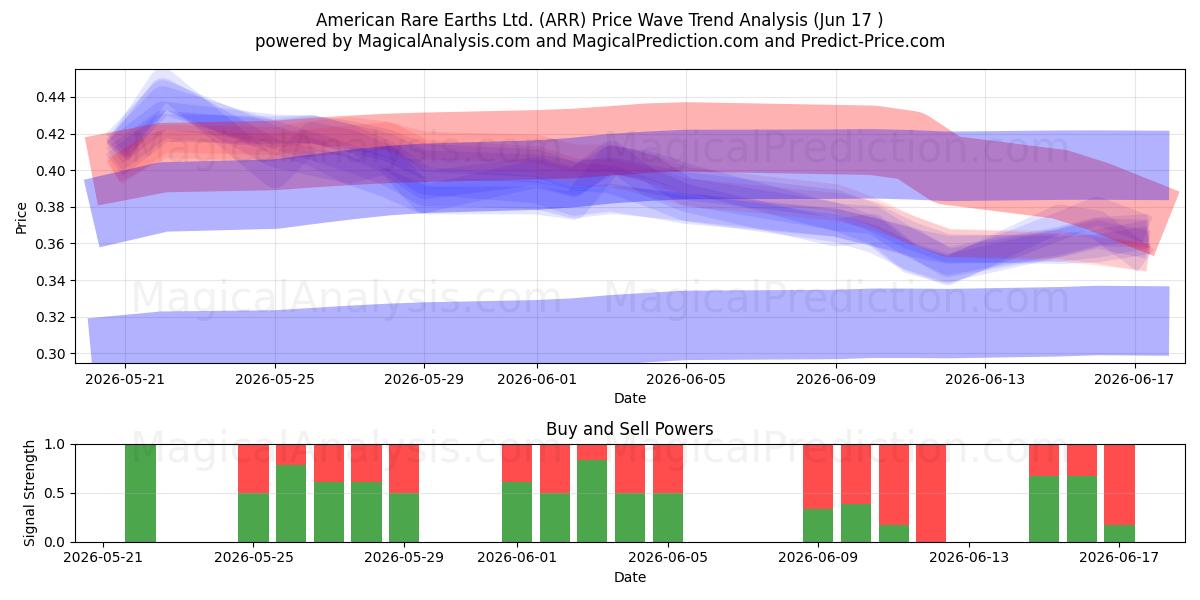Click the 'Date' label under the price chart
The image size is (1200, 600).
(630, 398)
